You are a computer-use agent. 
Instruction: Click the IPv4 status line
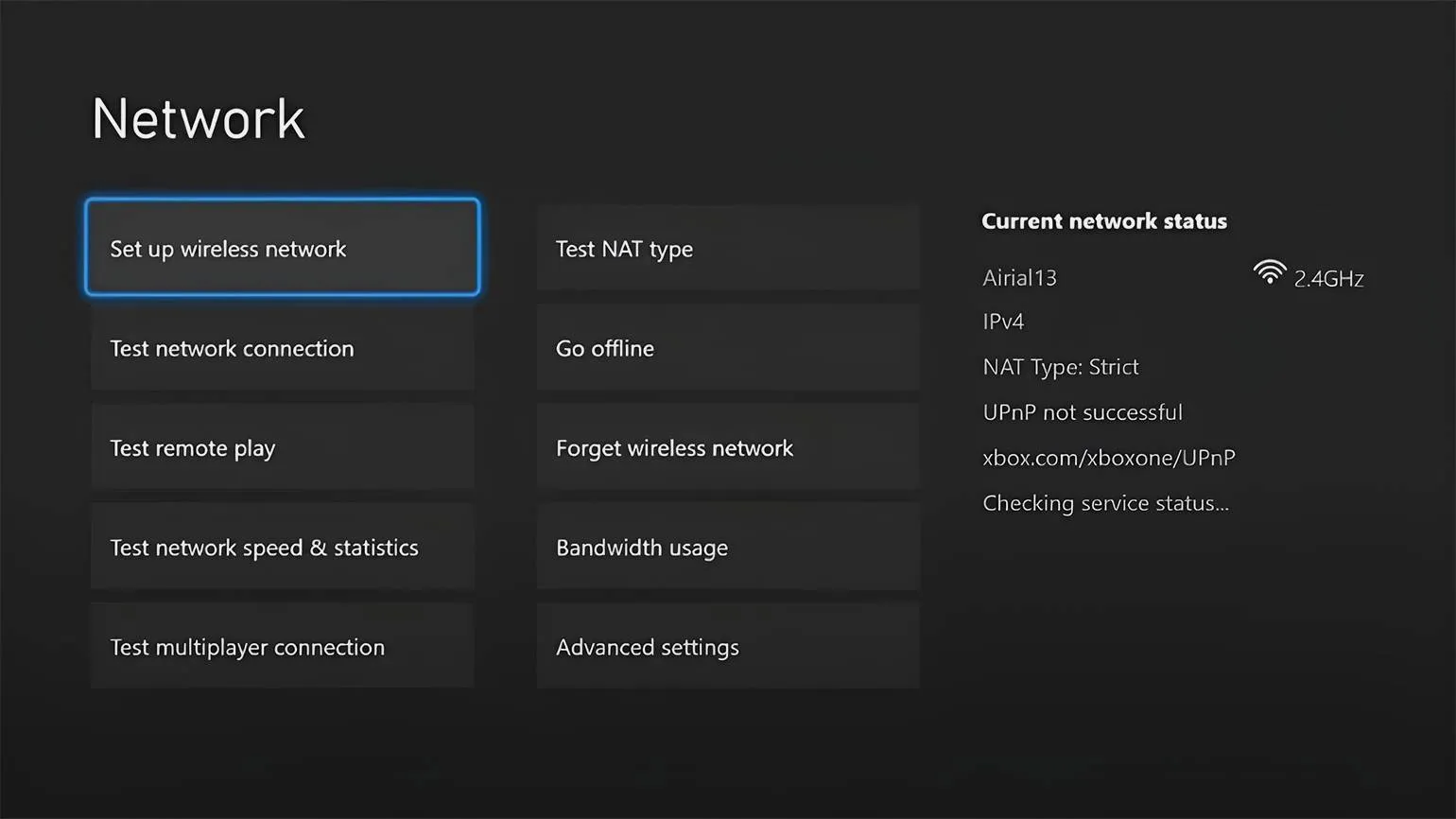point(1003,322)
